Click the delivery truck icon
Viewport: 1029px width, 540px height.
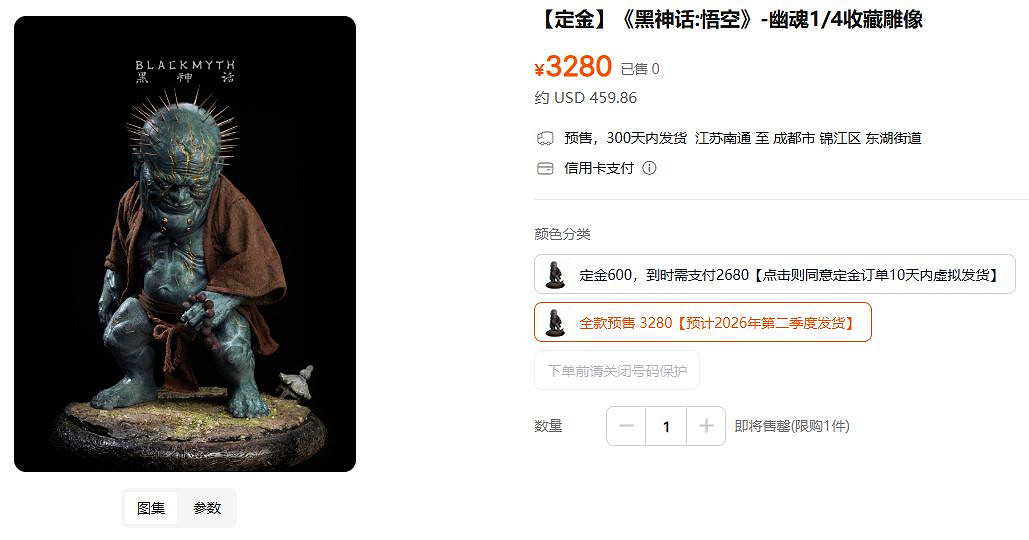click(545, 138)
